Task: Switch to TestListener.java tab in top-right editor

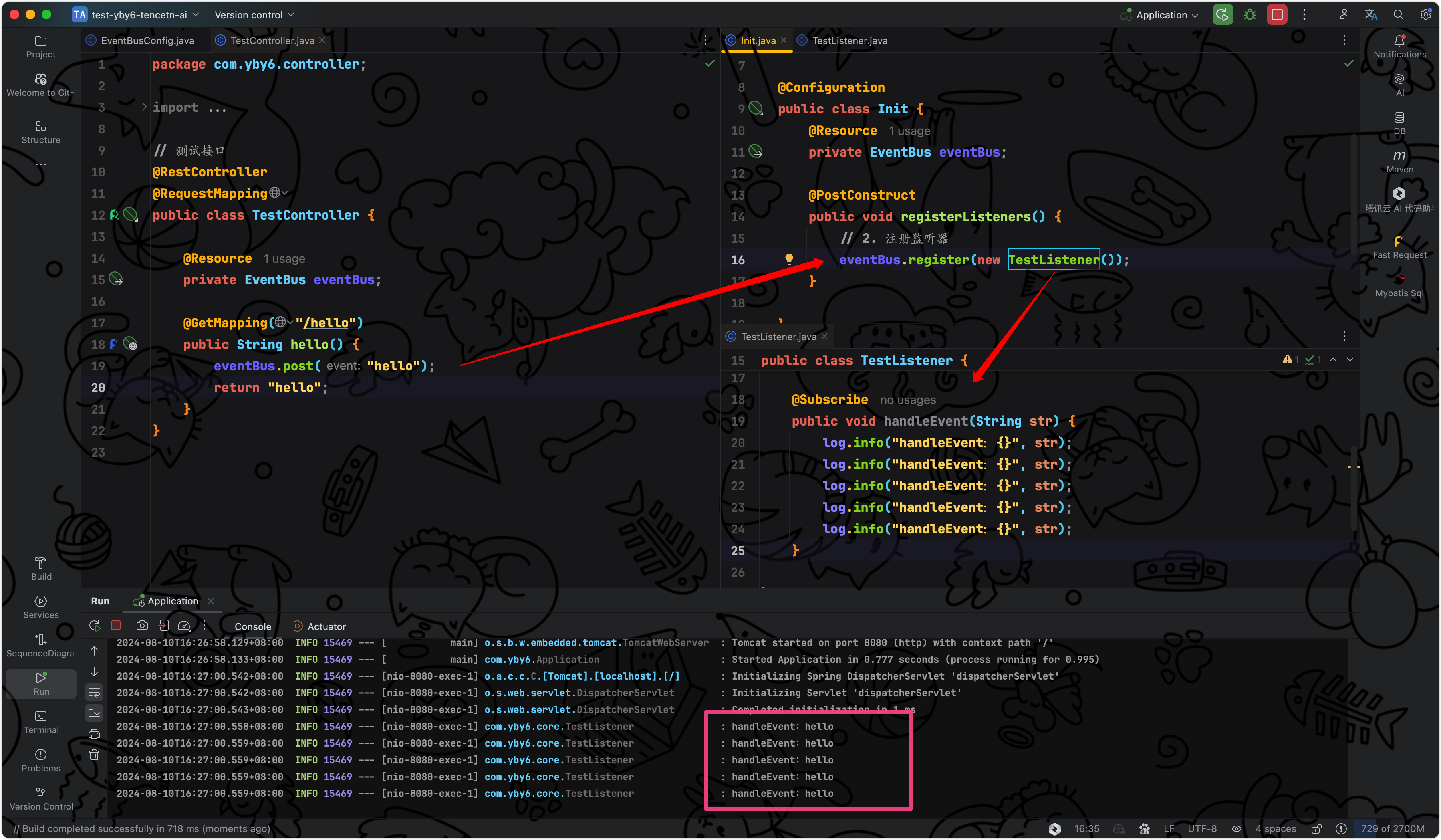Action: (x=842, y=40)
